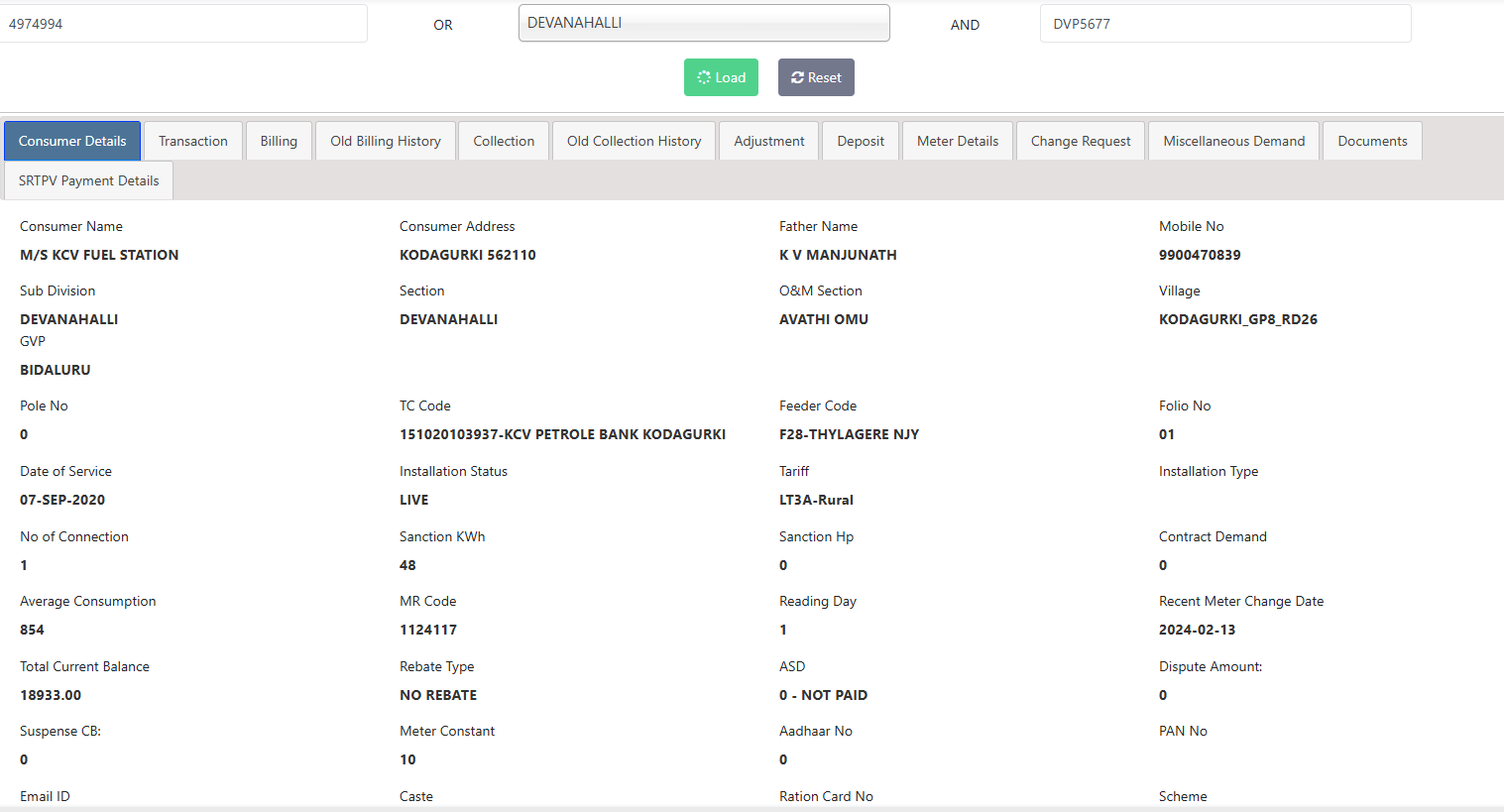Select folio number 01
Viewport: 1504px width, 812px height.
(1167, 434)
